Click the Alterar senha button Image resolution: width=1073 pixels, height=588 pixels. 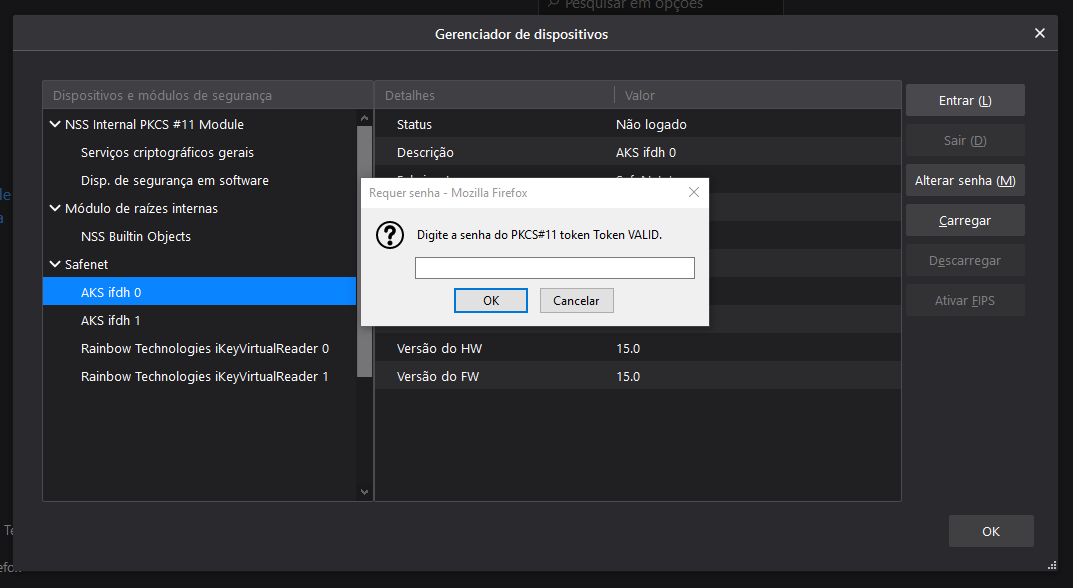pyautogui.click(x=964, y=181)
